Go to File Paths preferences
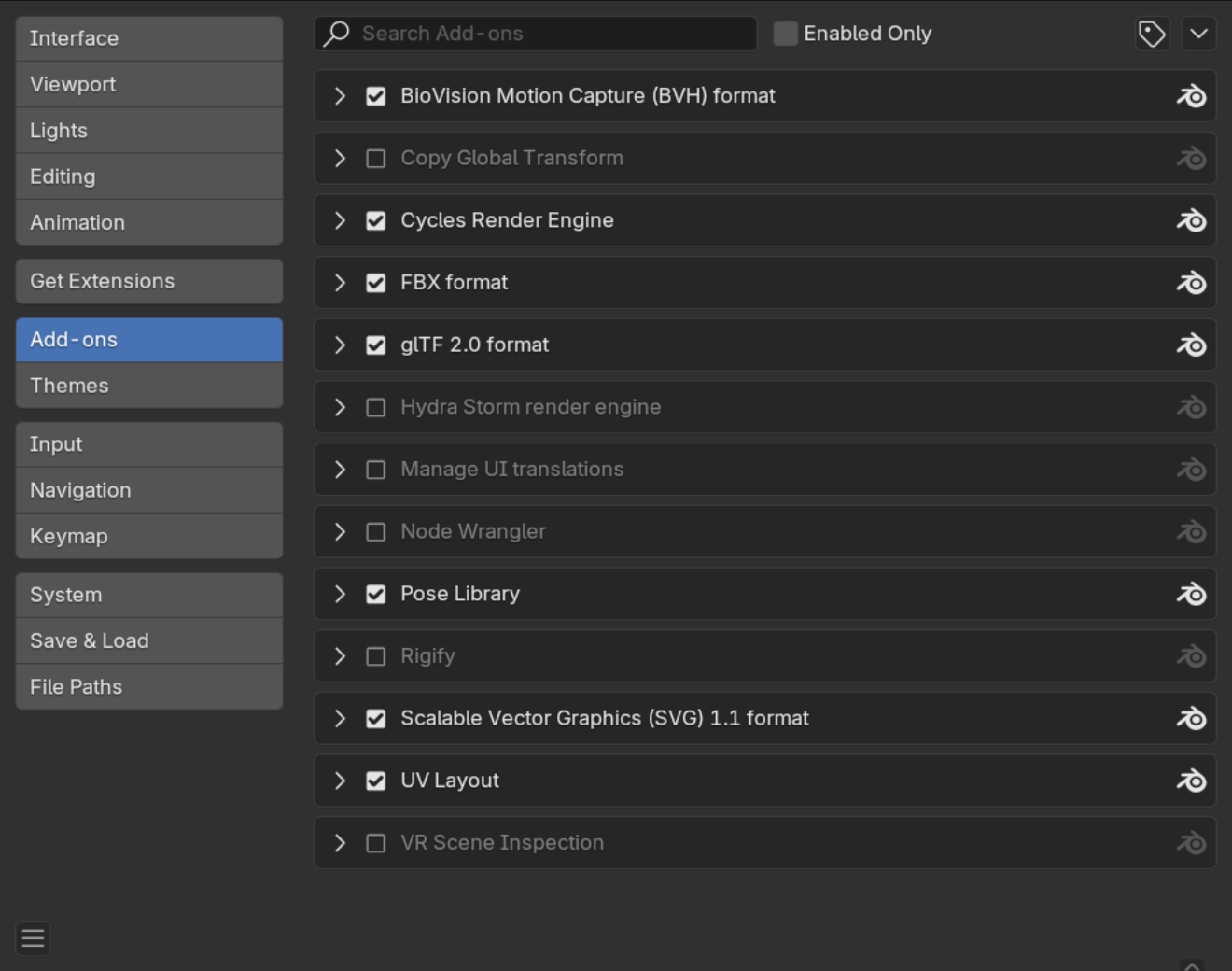1232x971 pixels. tap(149, 687)
